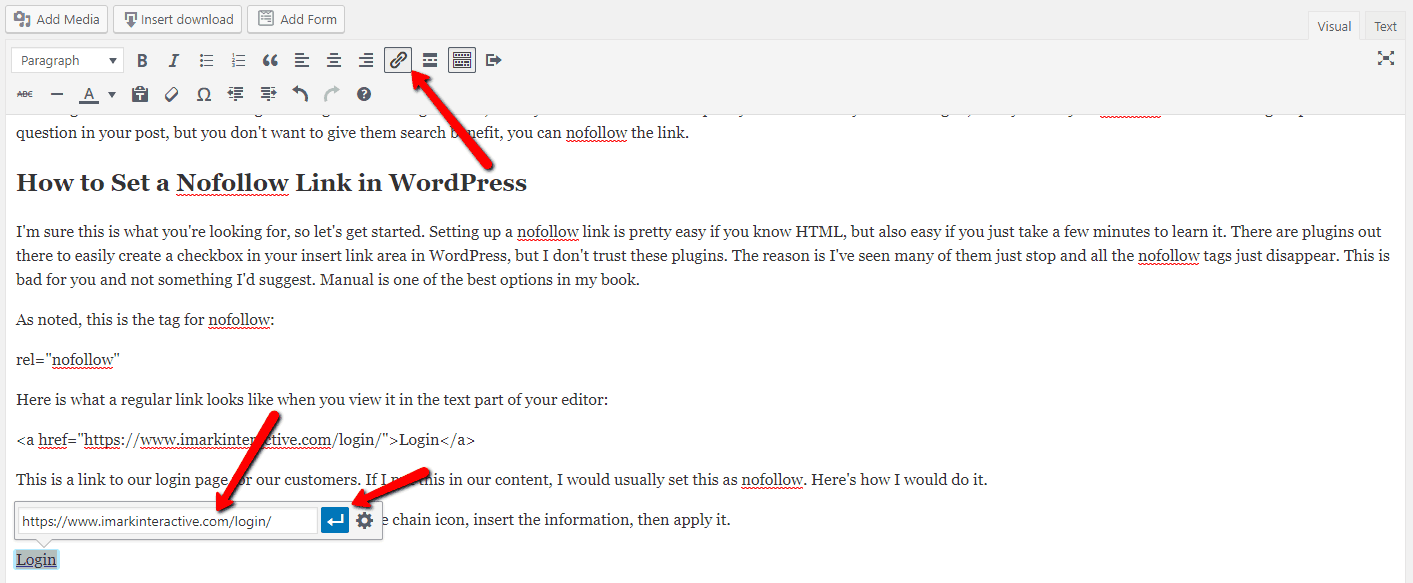The width and height of the screenshot is (1413, 583).
Task: Click the Add Media button
Action: tap(56, 19)
